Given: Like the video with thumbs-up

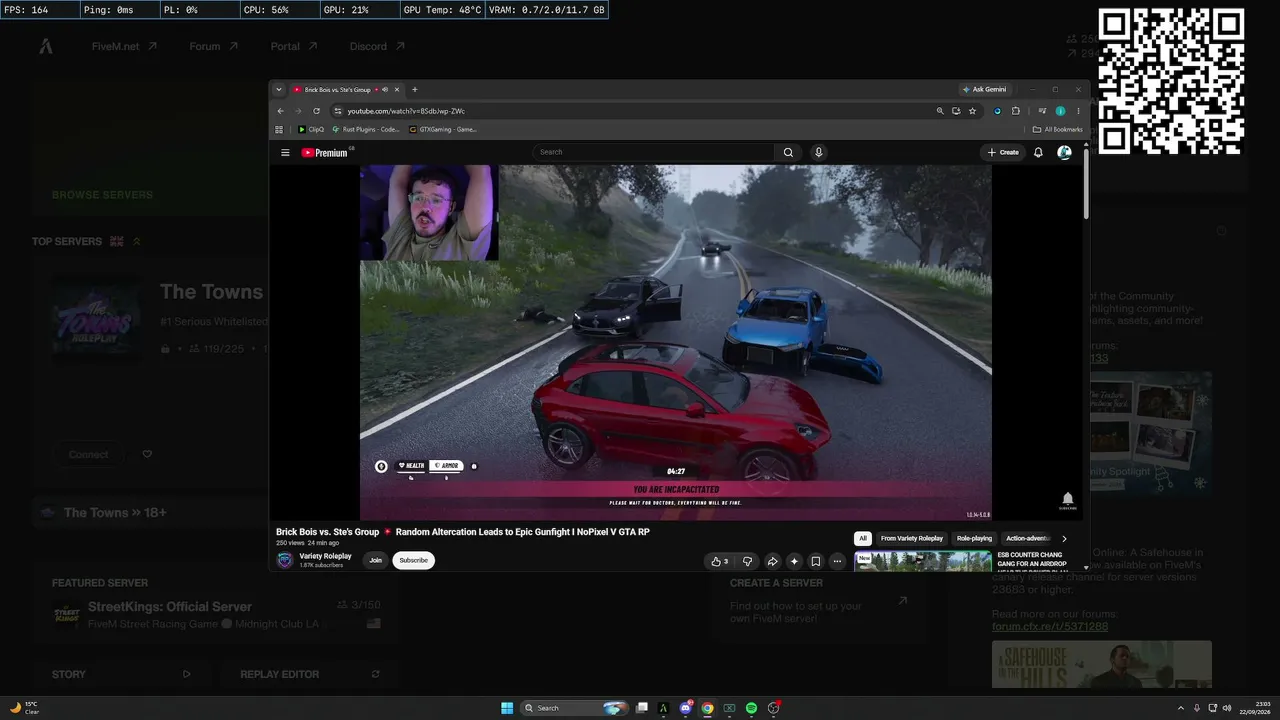Looking at the screenshot, I should point(719,561).
